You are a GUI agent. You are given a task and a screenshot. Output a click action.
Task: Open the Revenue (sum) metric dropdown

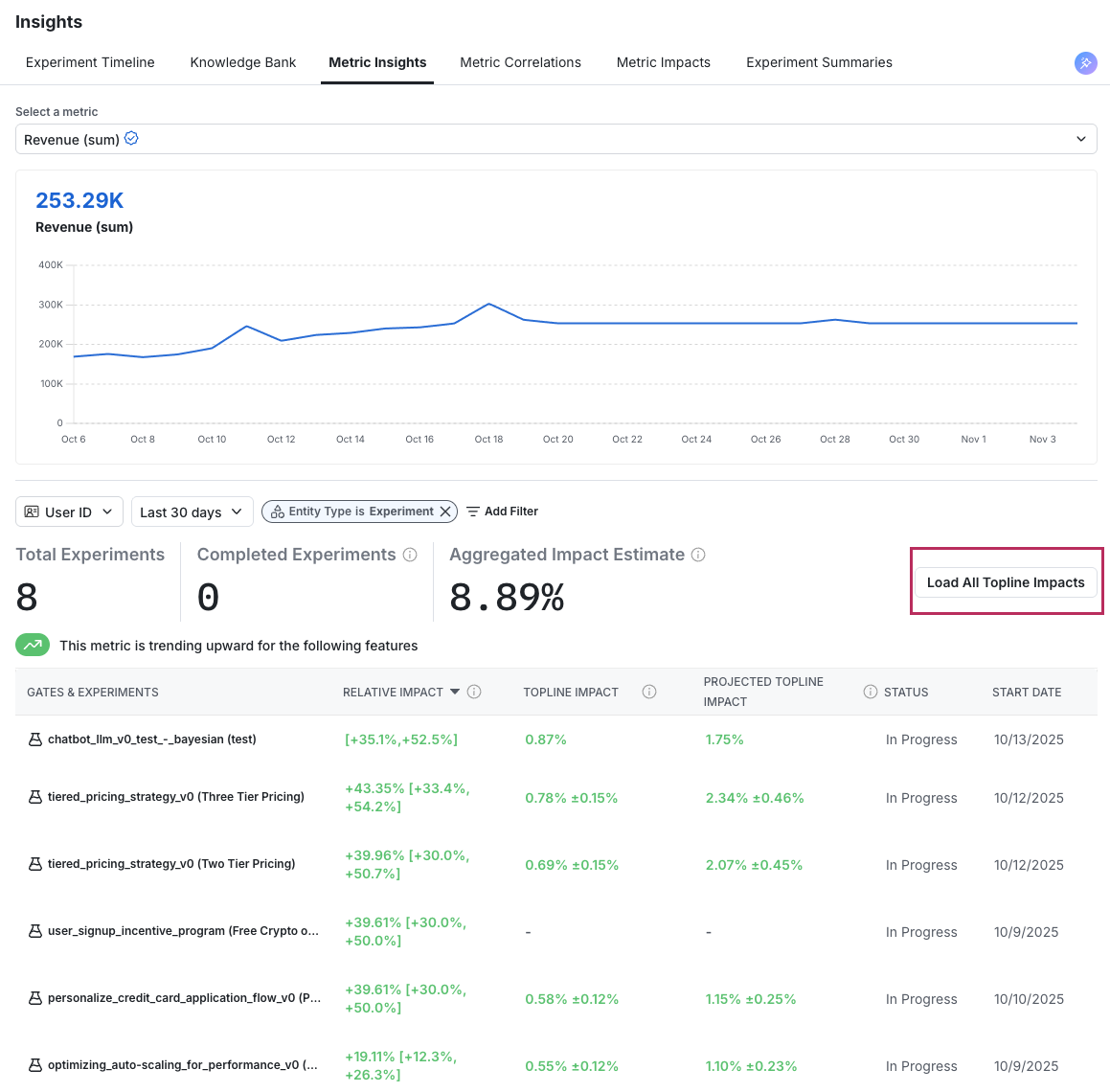(x=556, y=140)
